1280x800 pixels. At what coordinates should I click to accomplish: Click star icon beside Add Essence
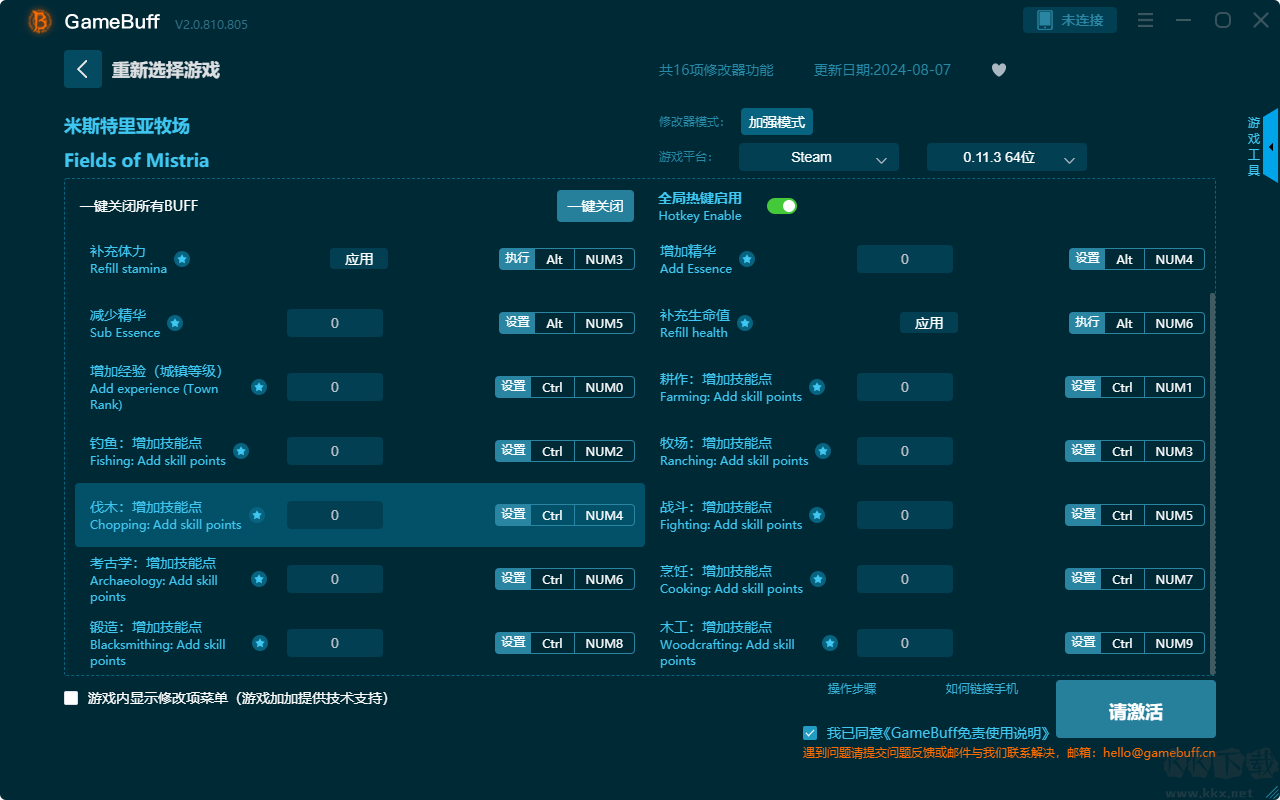747,259
